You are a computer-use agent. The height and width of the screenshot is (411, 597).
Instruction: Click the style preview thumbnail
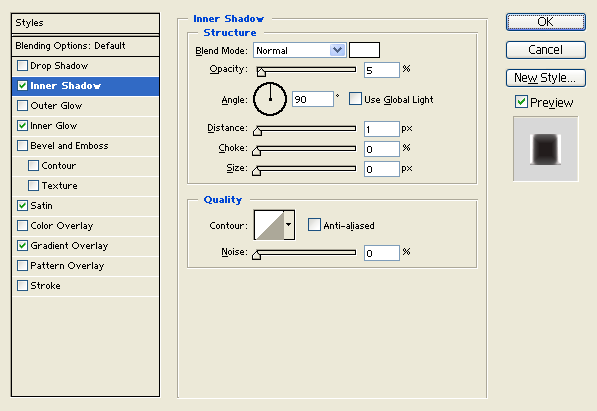point(546,149)
